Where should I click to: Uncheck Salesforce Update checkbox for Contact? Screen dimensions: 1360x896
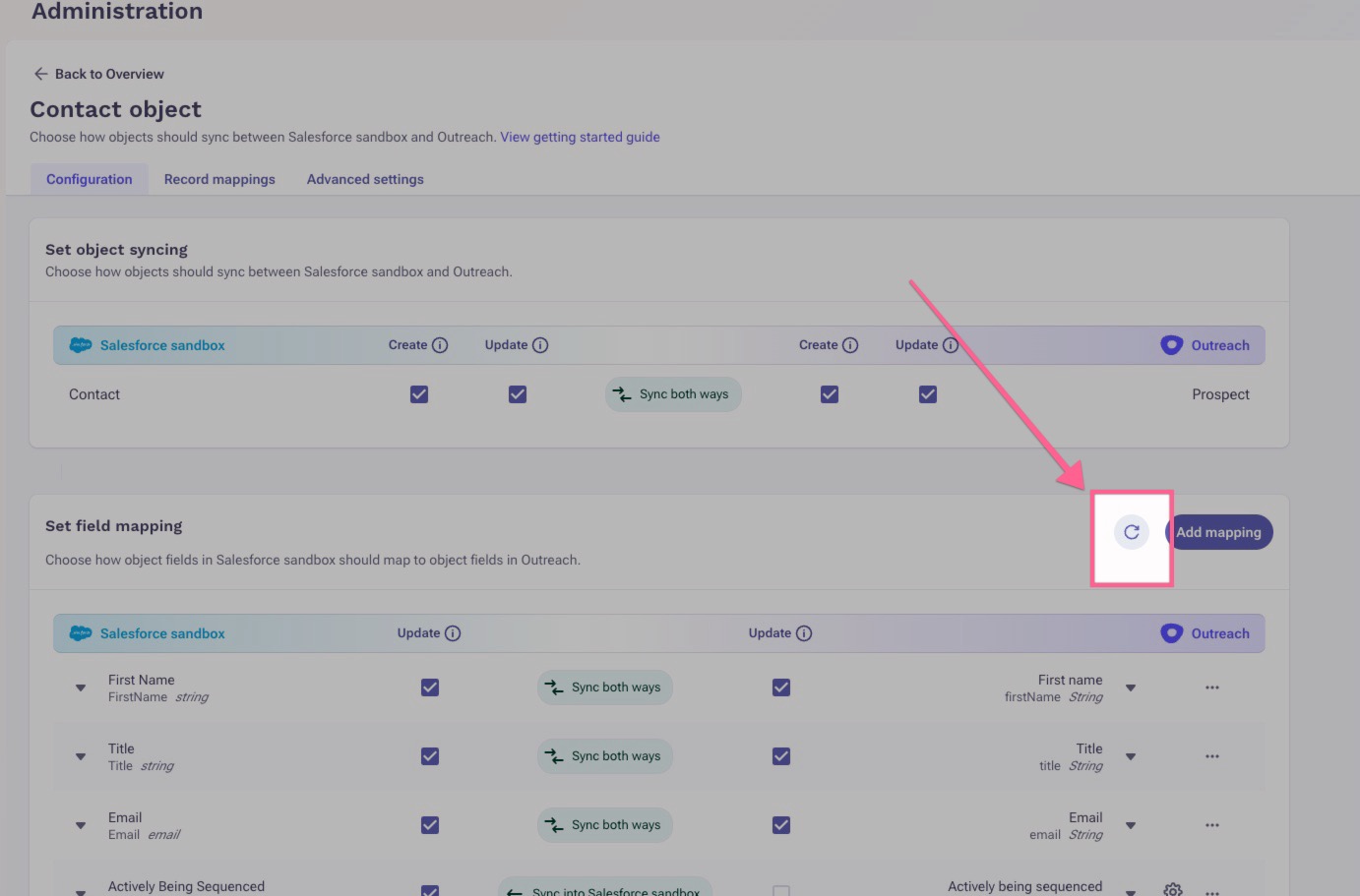(x=518, y=394)
